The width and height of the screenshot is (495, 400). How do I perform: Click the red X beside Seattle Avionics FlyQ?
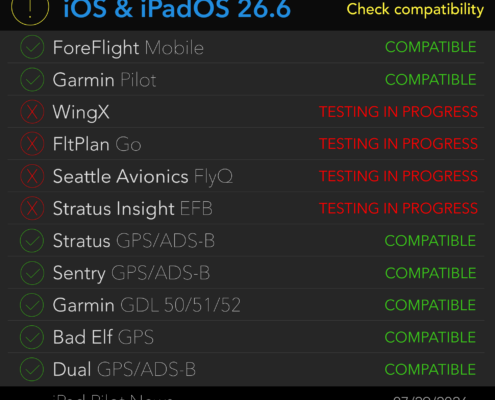click(32, 176)
